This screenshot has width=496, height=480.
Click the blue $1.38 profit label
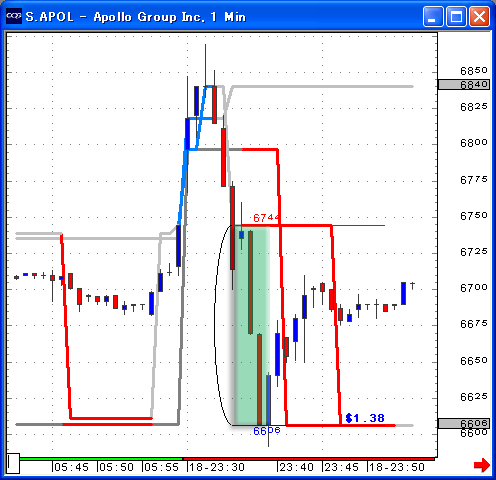[365, 418]
